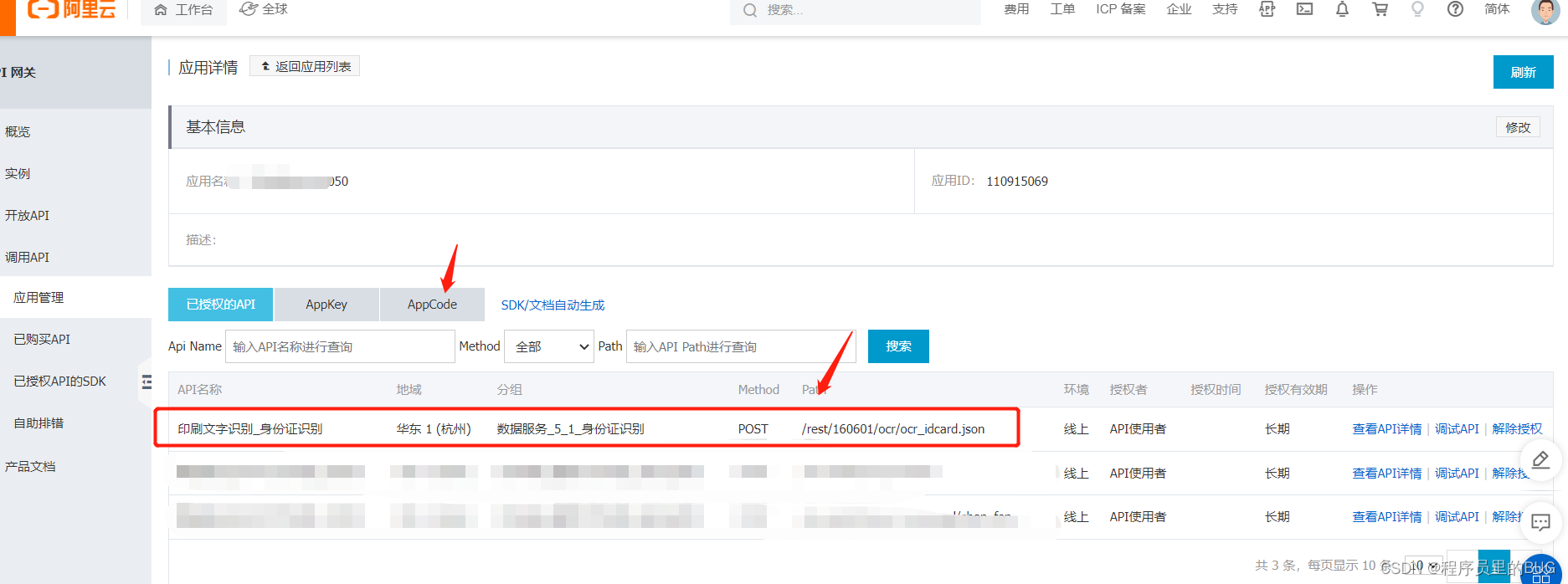The height and width of the screenshot is (584, 1568).
Task: Open the Method 全部 dropdown
Action: tap(549, 346)
